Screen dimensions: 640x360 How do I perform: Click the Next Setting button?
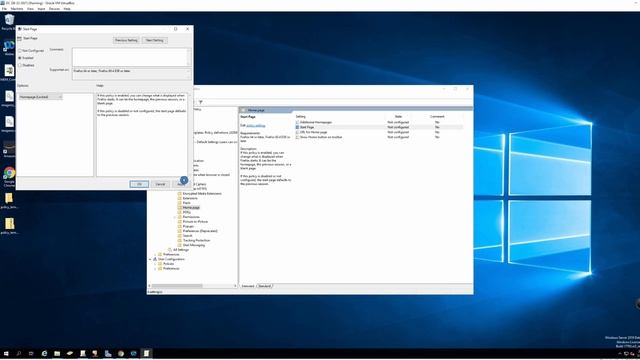tap(155, 40)
